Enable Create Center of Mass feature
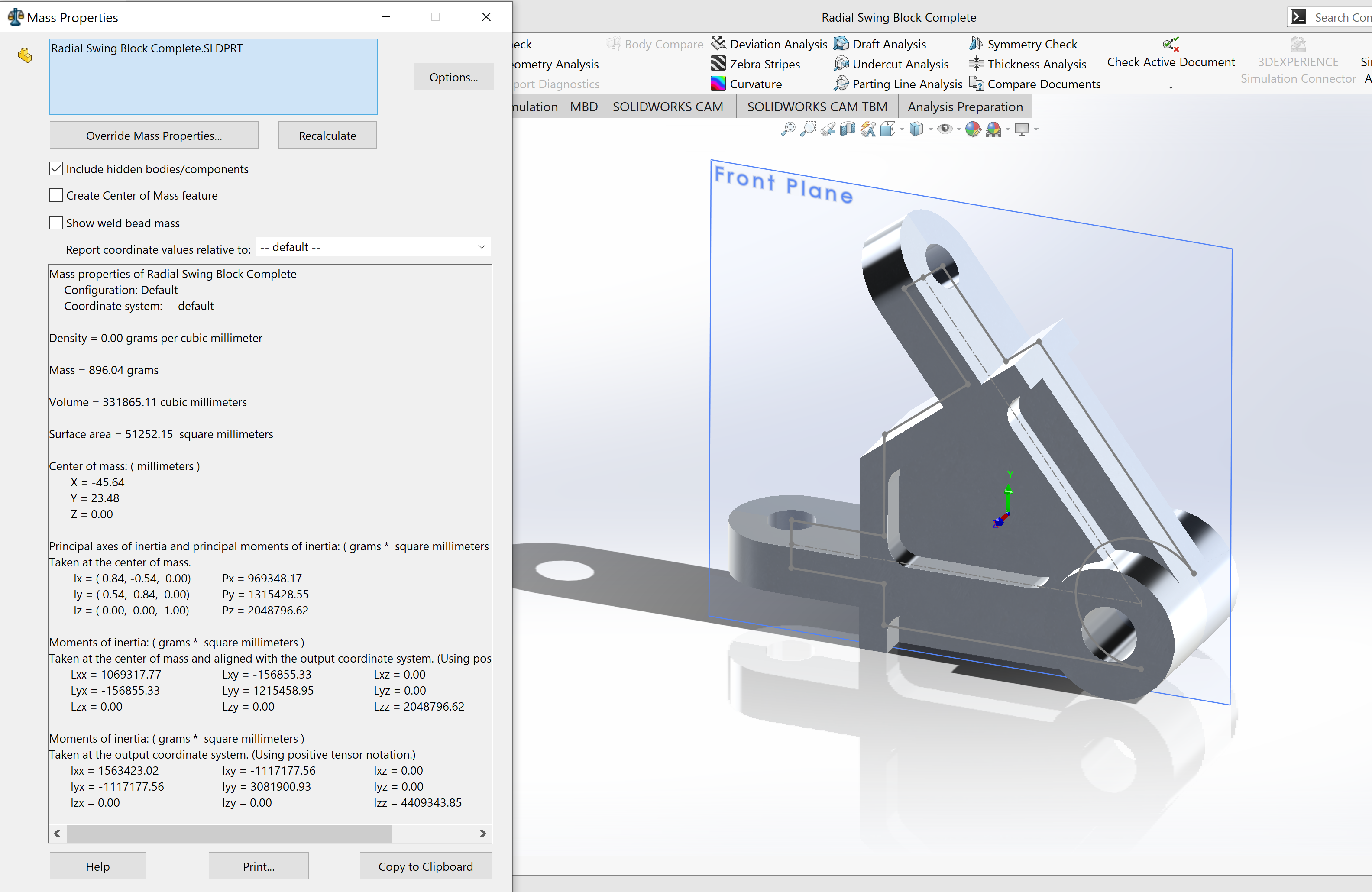Image resolution: width=1372 pixels, height=892 pixels. tap(56, 195)
